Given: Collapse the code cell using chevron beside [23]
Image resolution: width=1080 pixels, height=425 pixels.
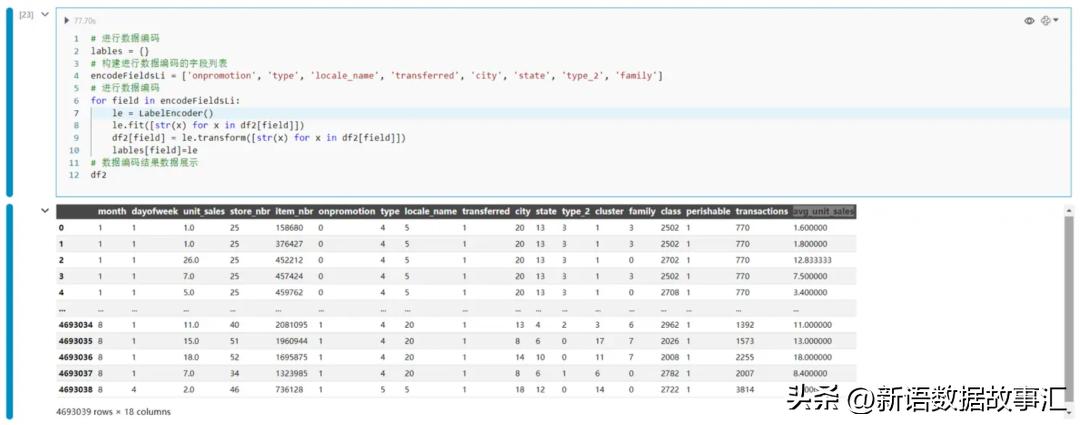Looking at the screenshot, I should pos(44,15).
